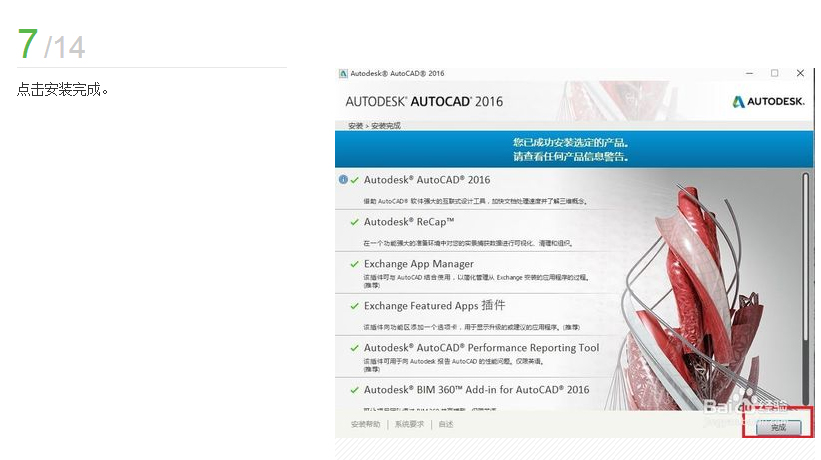Open the 自述 readme link
Viewport: 821px width, 460px height.
point(446,424)
